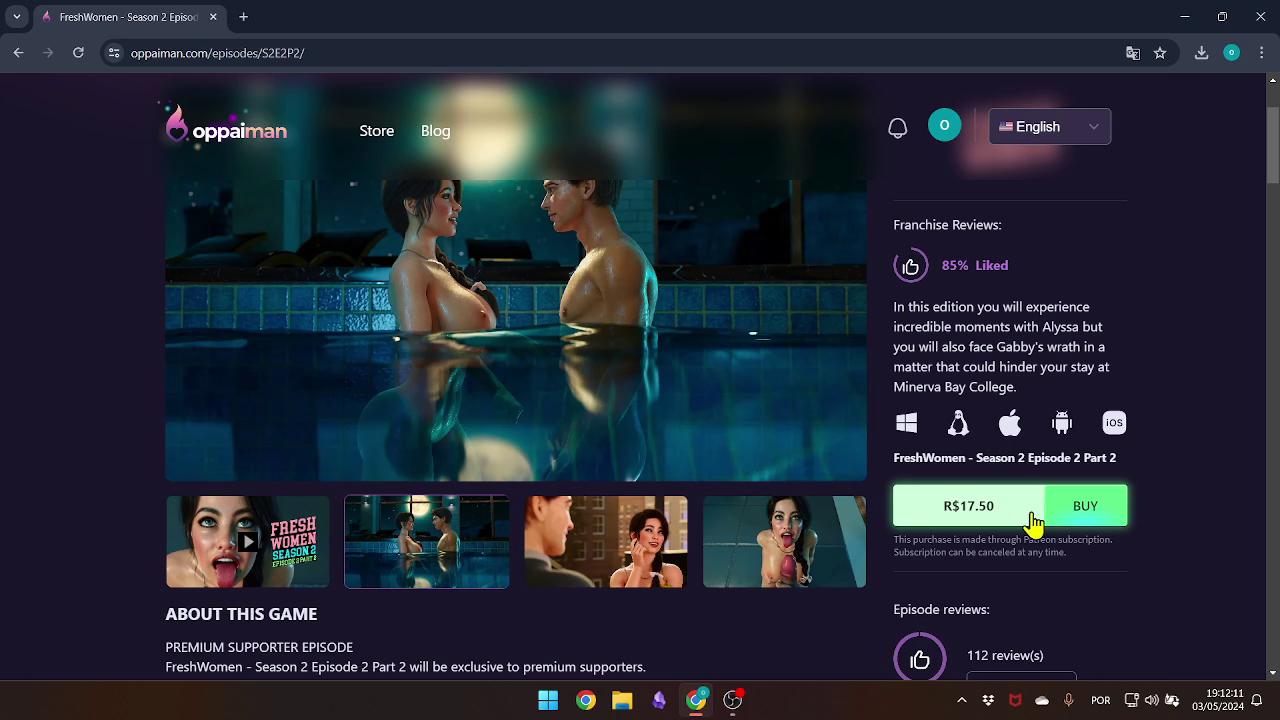Select the third screenshot thumbnail, brick wall
The width and height of the screenshot is (1280, 720).
click(x=606, y=542)
